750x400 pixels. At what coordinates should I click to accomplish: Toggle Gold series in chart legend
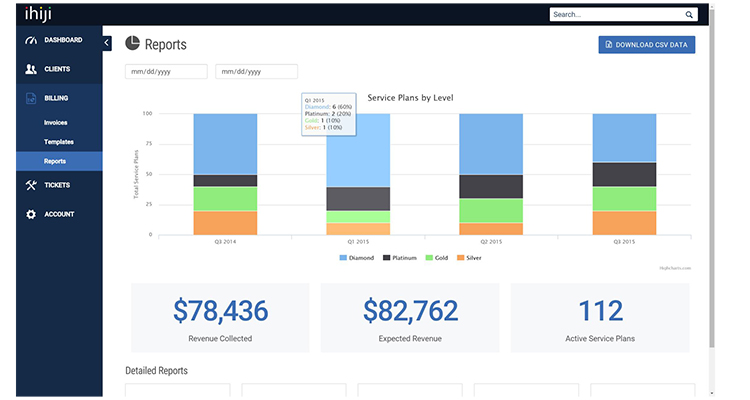[x=437, y=258]
